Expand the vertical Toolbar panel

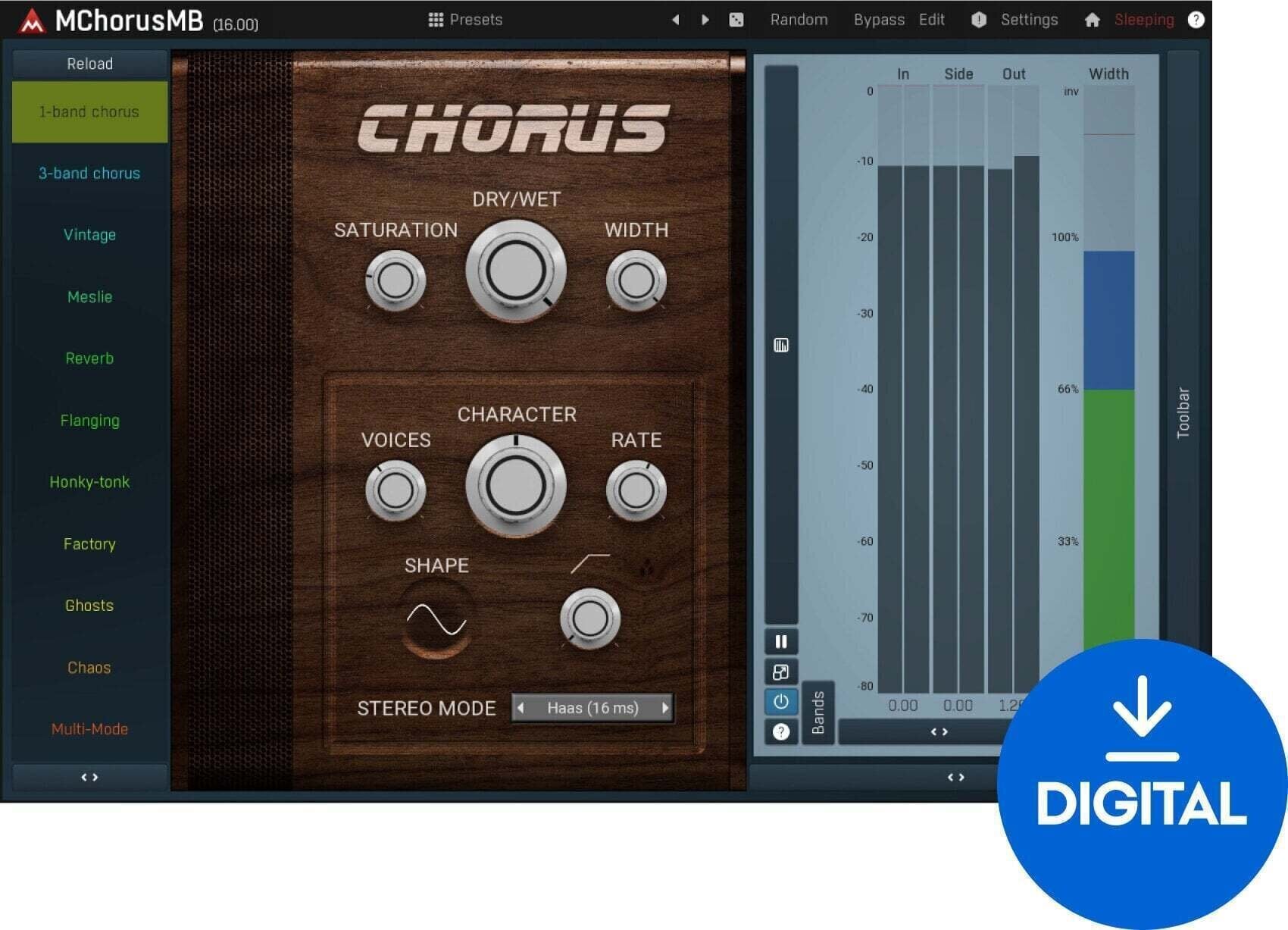coord(1183,413)
